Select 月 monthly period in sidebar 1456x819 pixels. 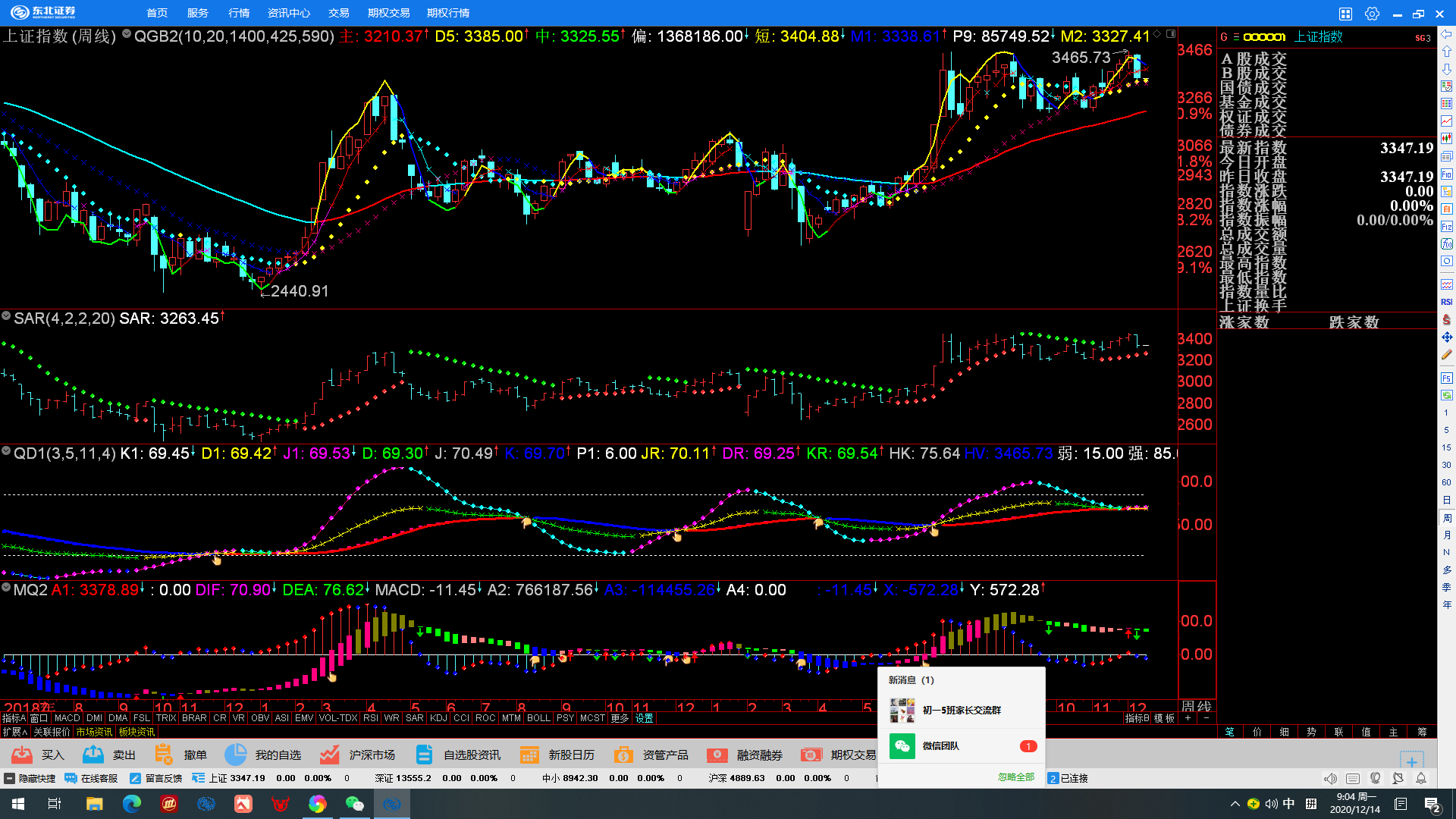click(1447, 535)
